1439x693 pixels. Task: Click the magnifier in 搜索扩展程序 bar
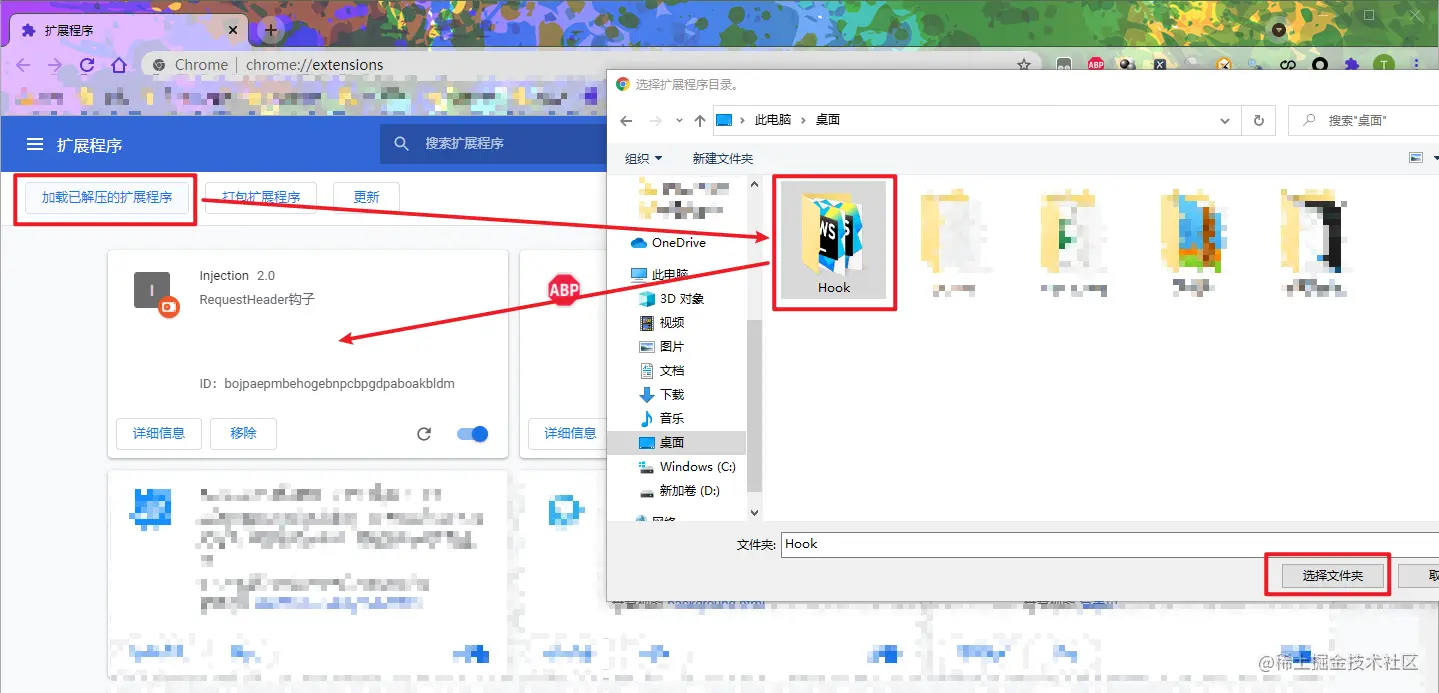402,144
